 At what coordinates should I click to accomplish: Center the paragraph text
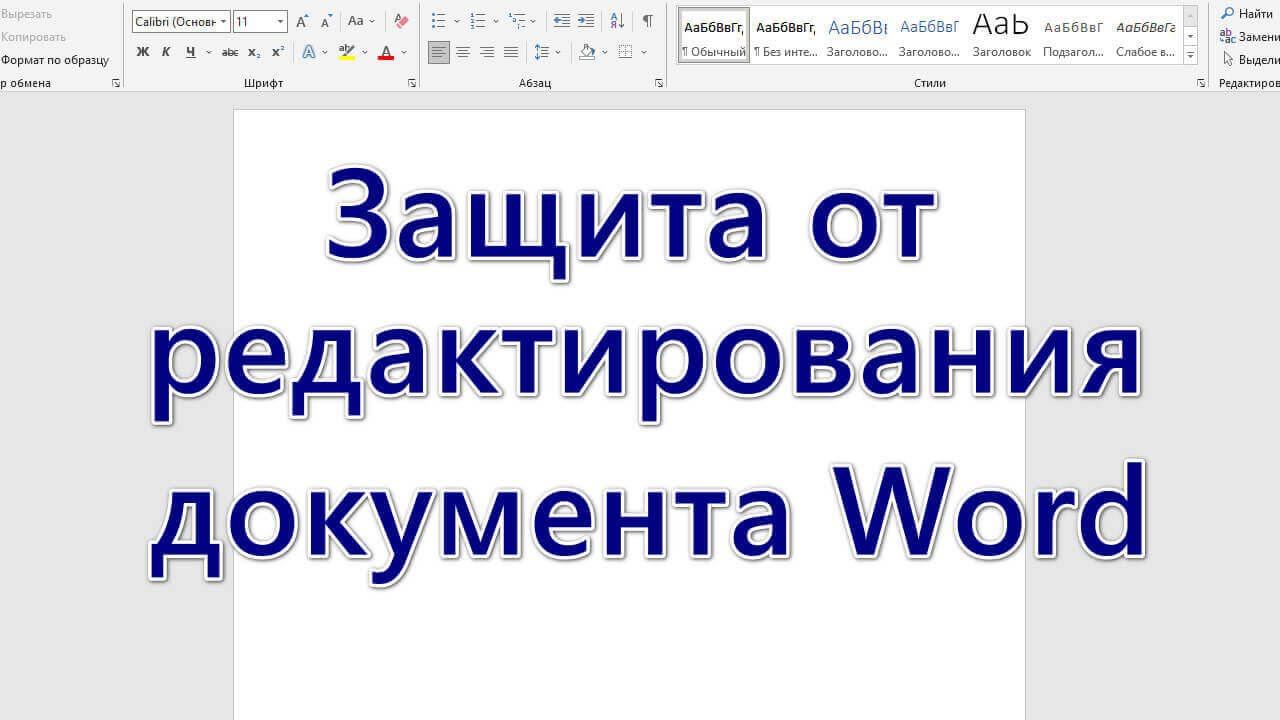(462, 52)
